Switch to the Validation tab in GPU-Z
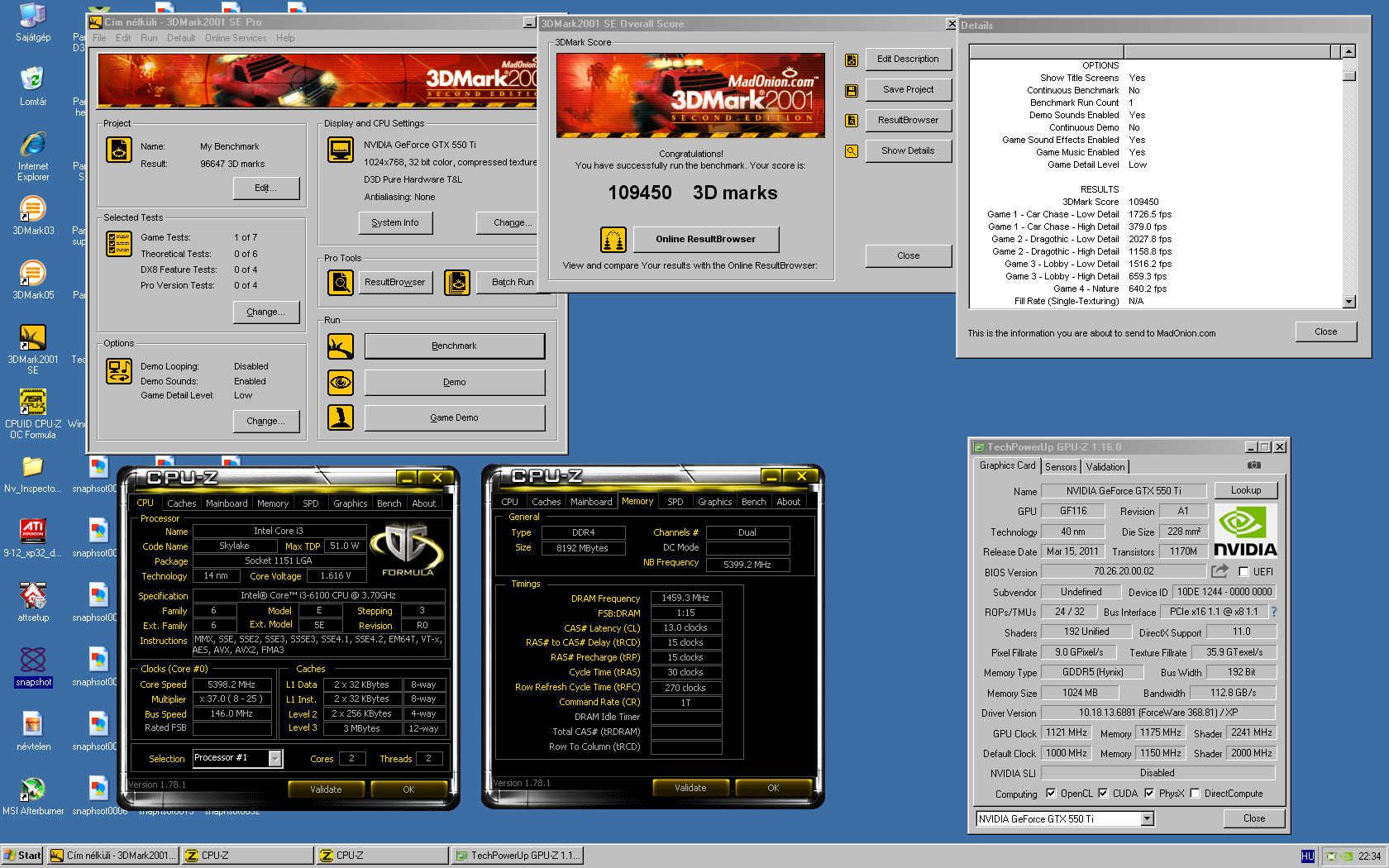The image size is (1389, 868). [1105, 467]
